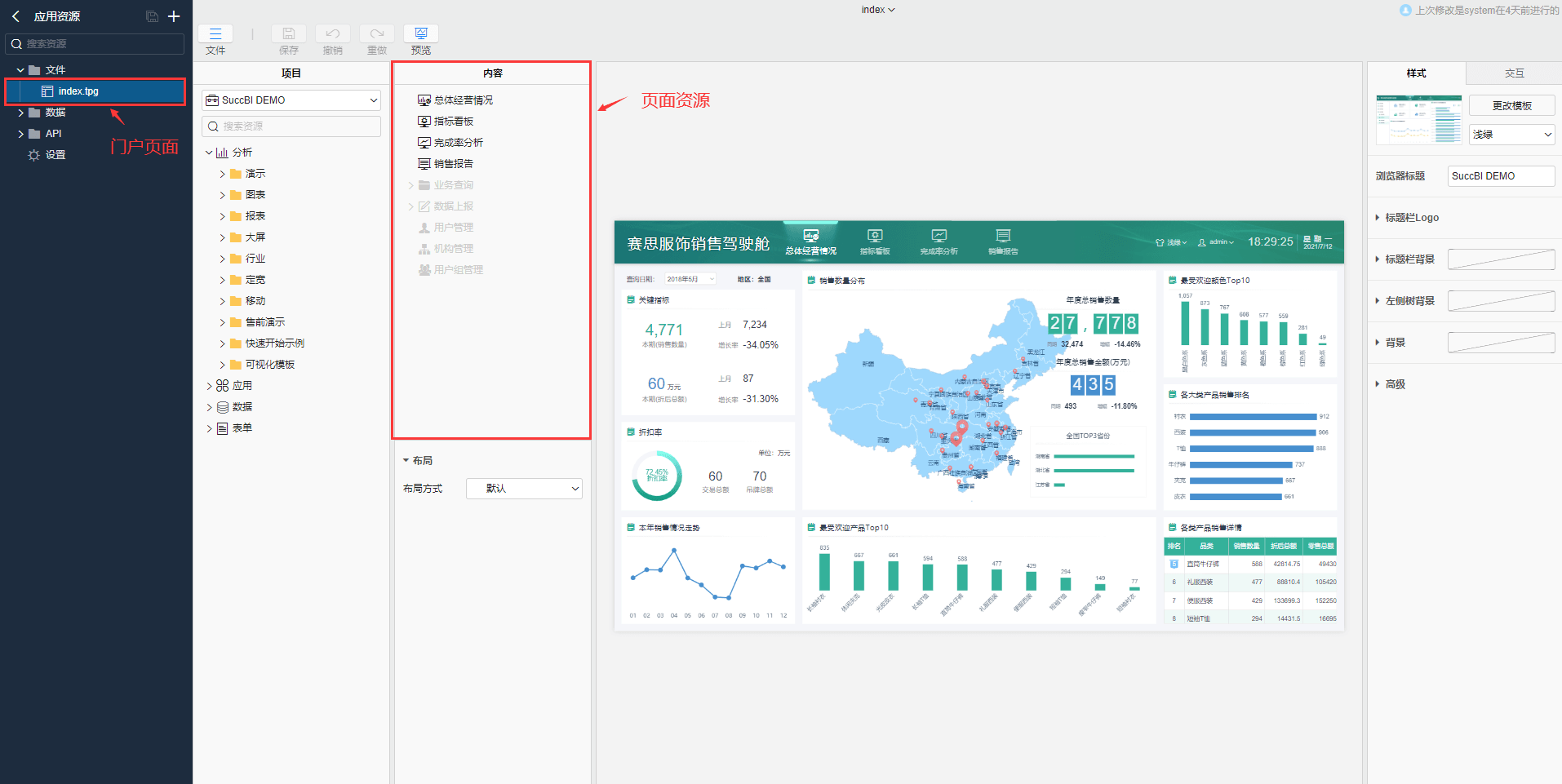
Task: Click the plus icon to add resource
Action: 174,16
